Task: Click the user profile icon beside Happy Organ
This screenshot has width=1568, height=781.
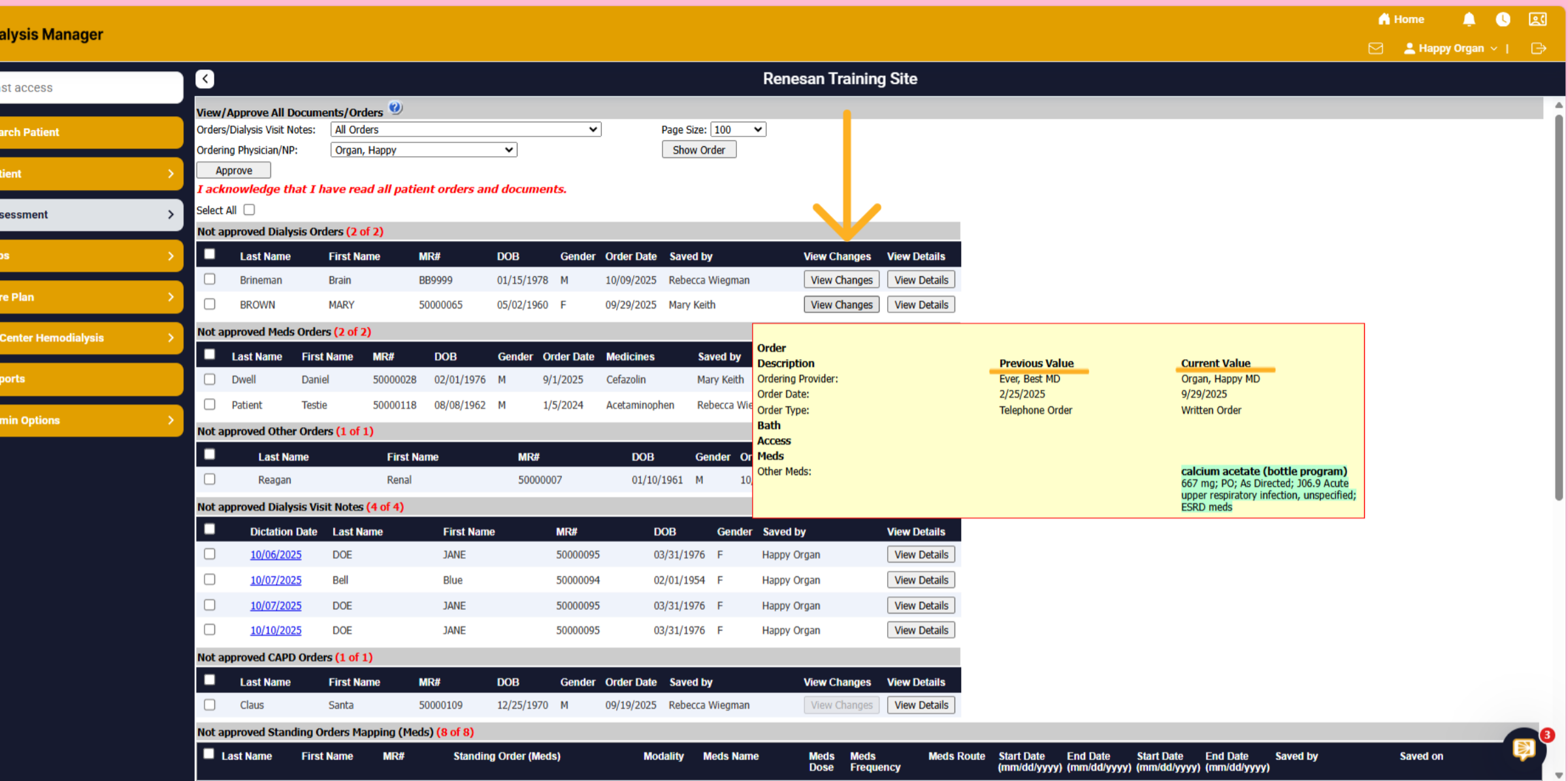Action: point(1409,48)
